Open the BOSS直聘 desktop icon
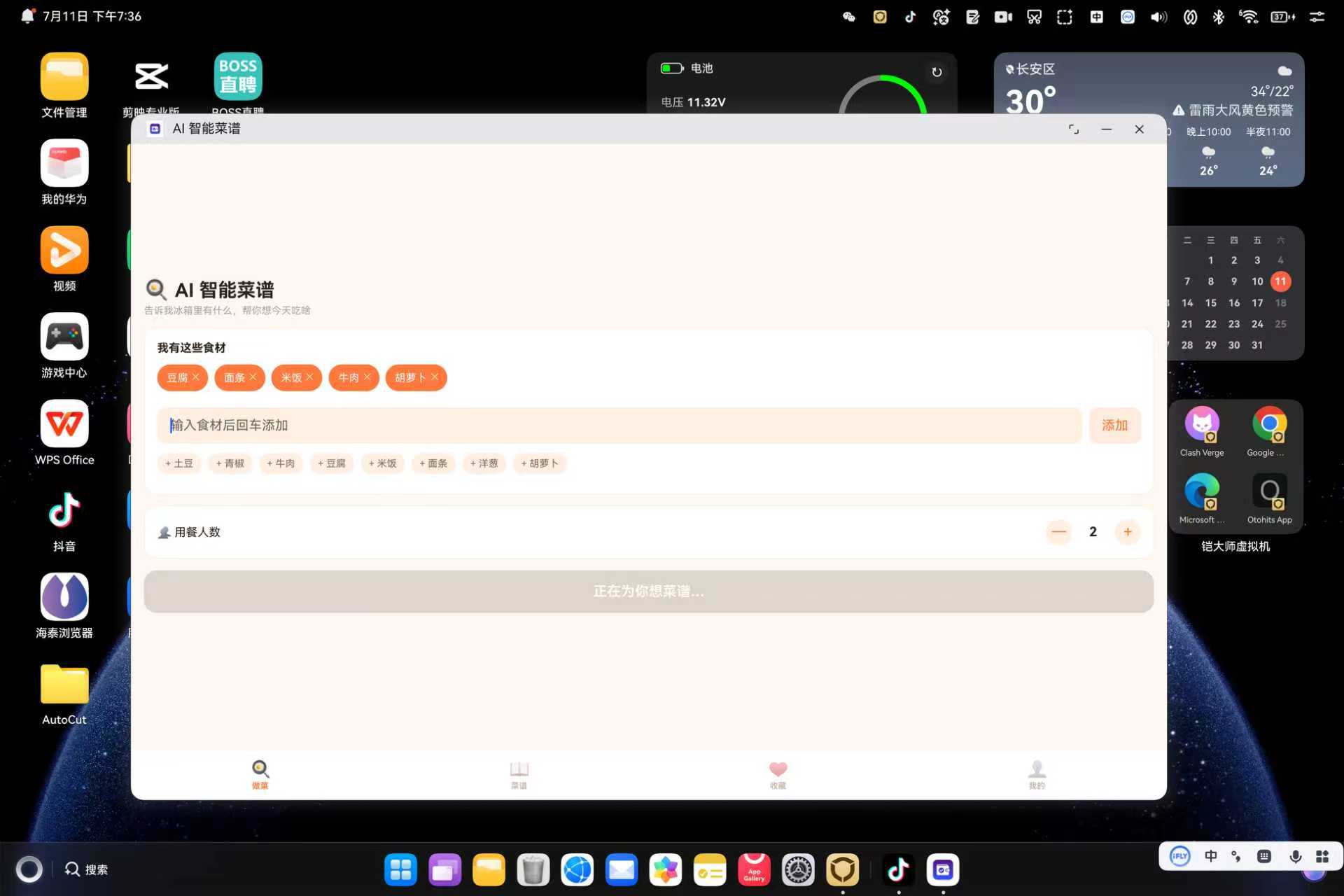This screenshot has width=1344, height=896. click(x=238, y=77)
